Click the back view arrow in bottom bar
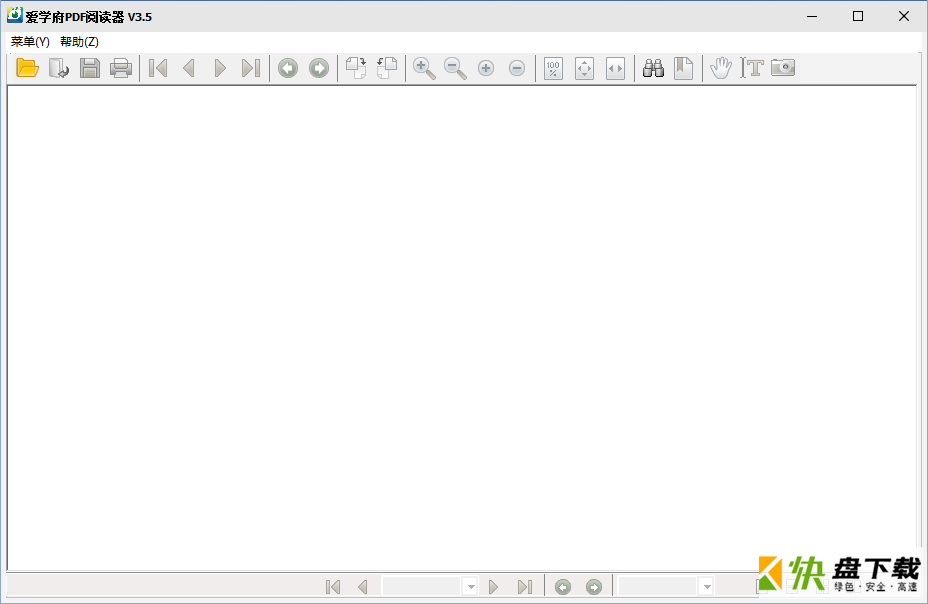Screen dimensions: 928x604 pyautogui.click(x=563, y=586)
